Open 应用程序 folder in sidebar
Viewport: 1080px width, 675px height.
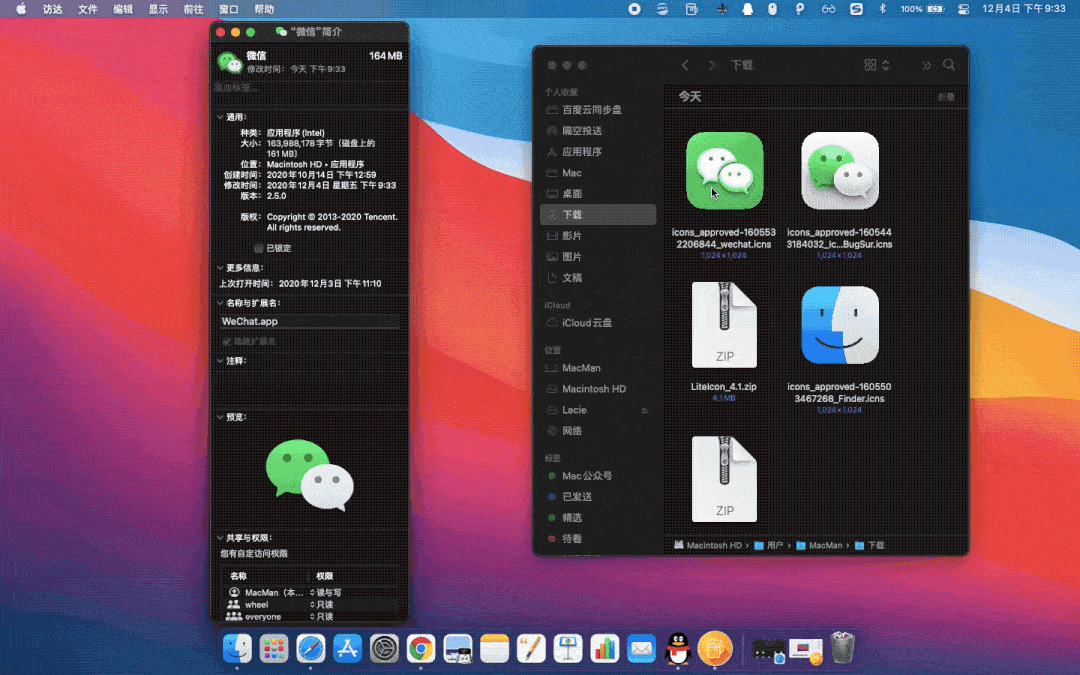(581, 152)
